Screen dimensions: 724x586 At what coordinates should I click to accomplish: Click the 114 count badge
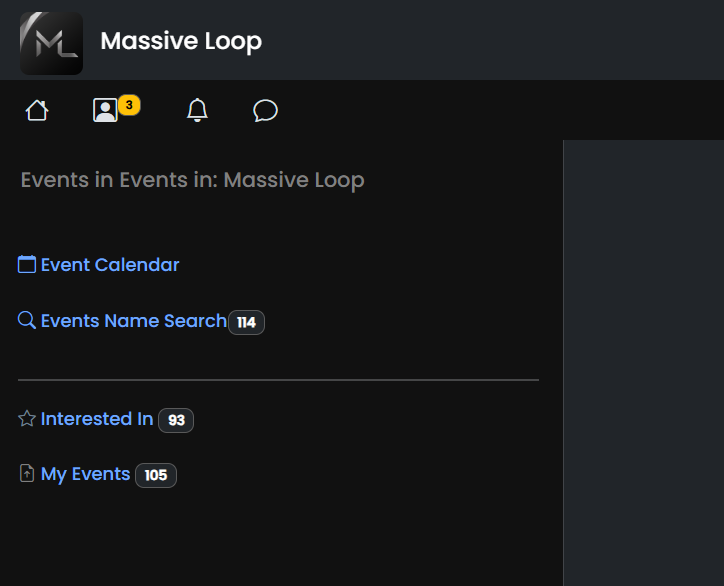tap(247, 322)
